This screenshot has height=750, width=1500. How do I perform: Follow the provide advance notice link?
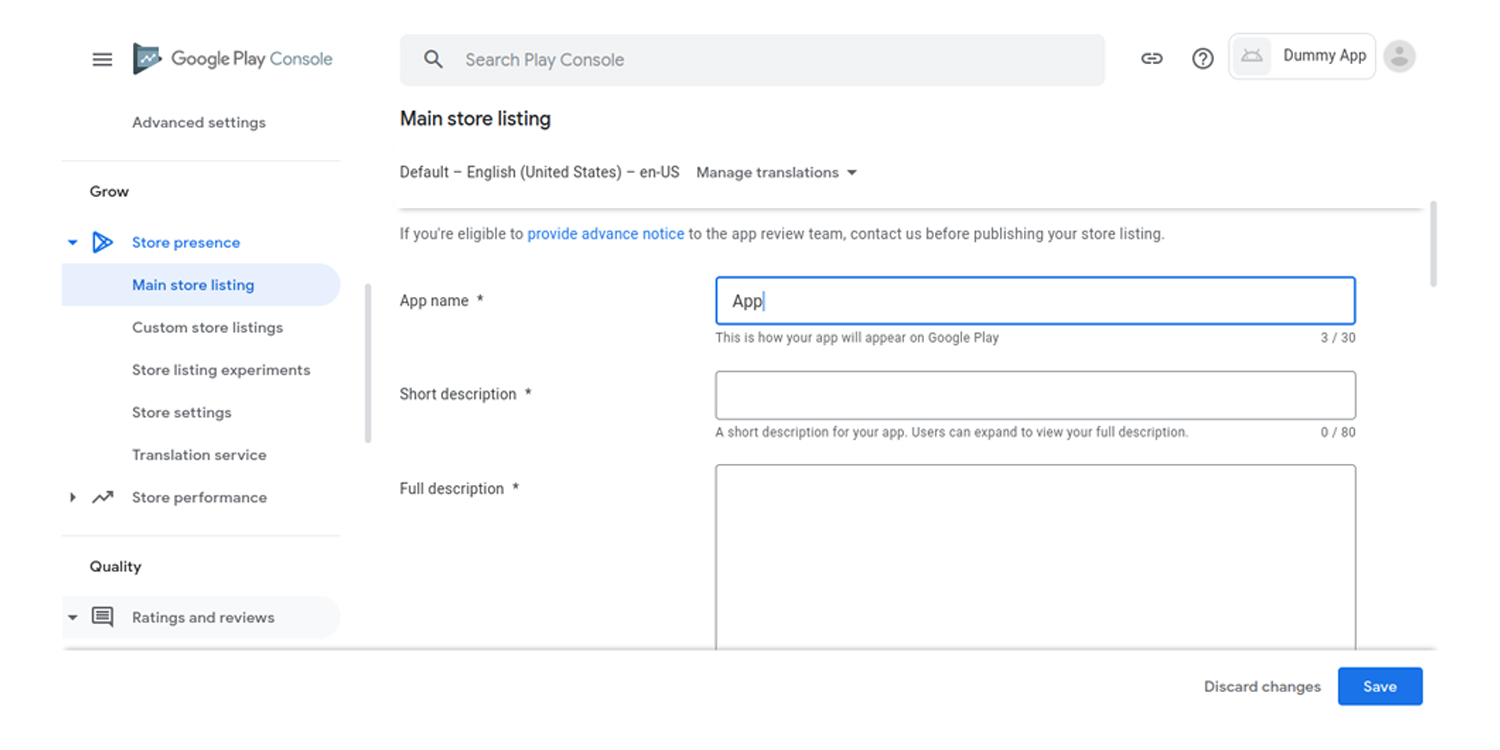click(x=605, y=234)
